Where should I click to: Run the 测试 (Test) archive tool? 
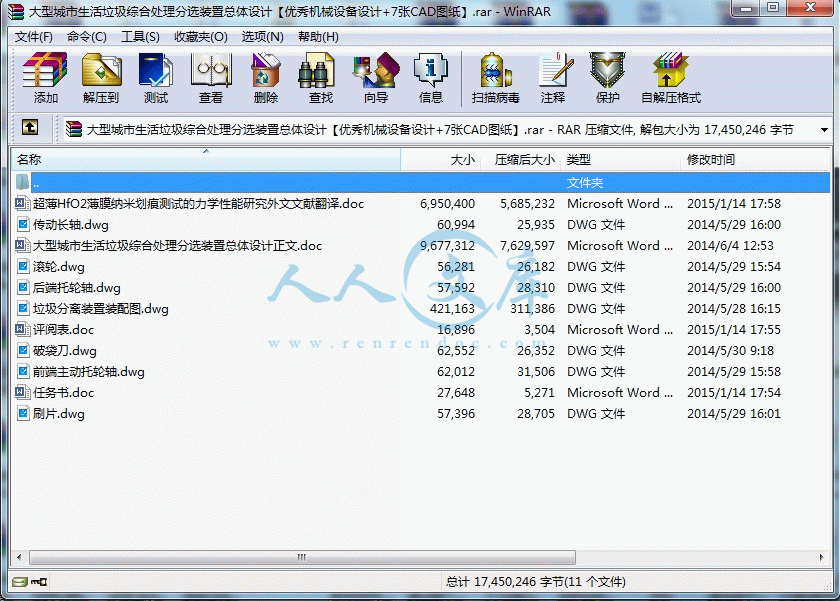point(155,78)
